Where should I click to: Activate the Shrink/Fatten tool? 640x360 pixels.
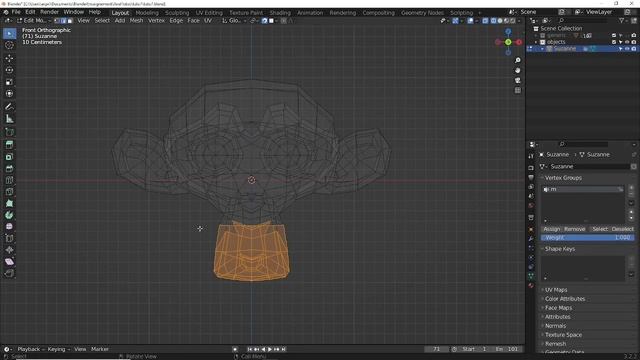tap(9, 250)
